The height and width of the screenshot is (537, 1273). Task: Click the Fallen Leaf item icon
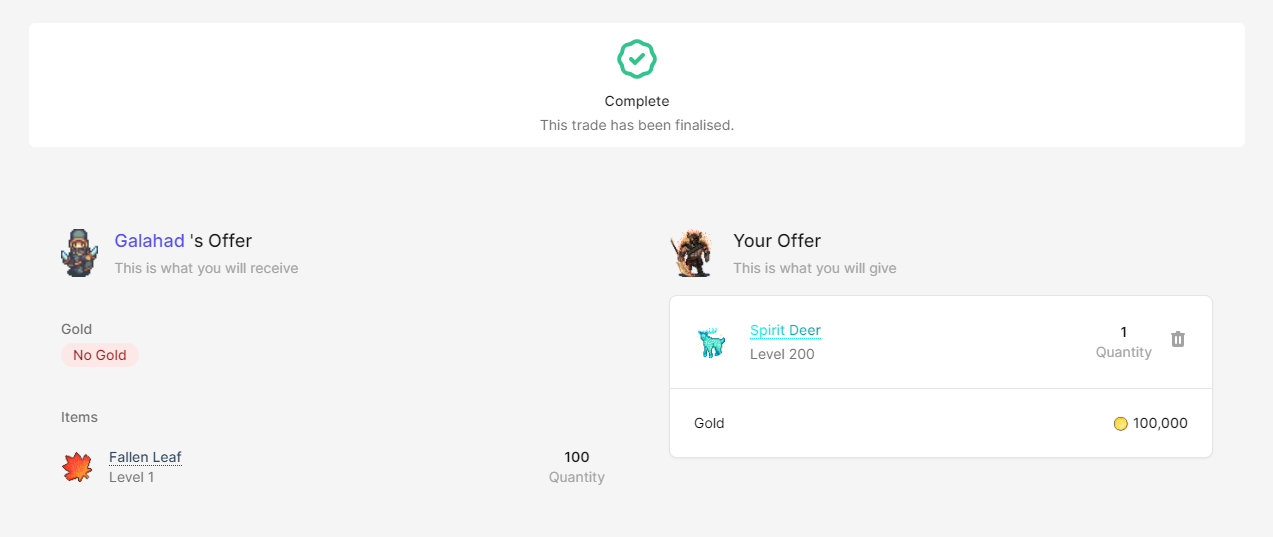(x=77, y=467)
